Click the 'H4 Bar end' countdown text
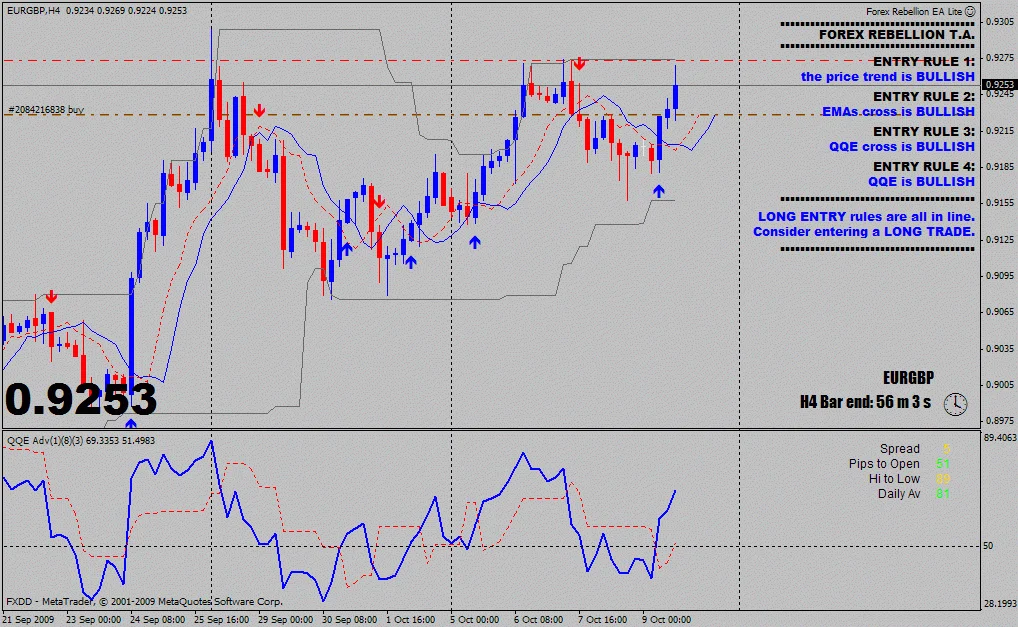This screenshot has width=1018, height=627. (x=865, y=402)
